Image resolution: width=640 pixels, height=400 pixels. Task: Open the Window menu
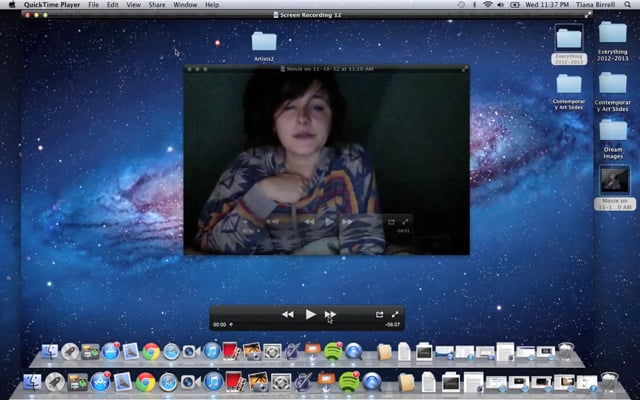[185, 4]
